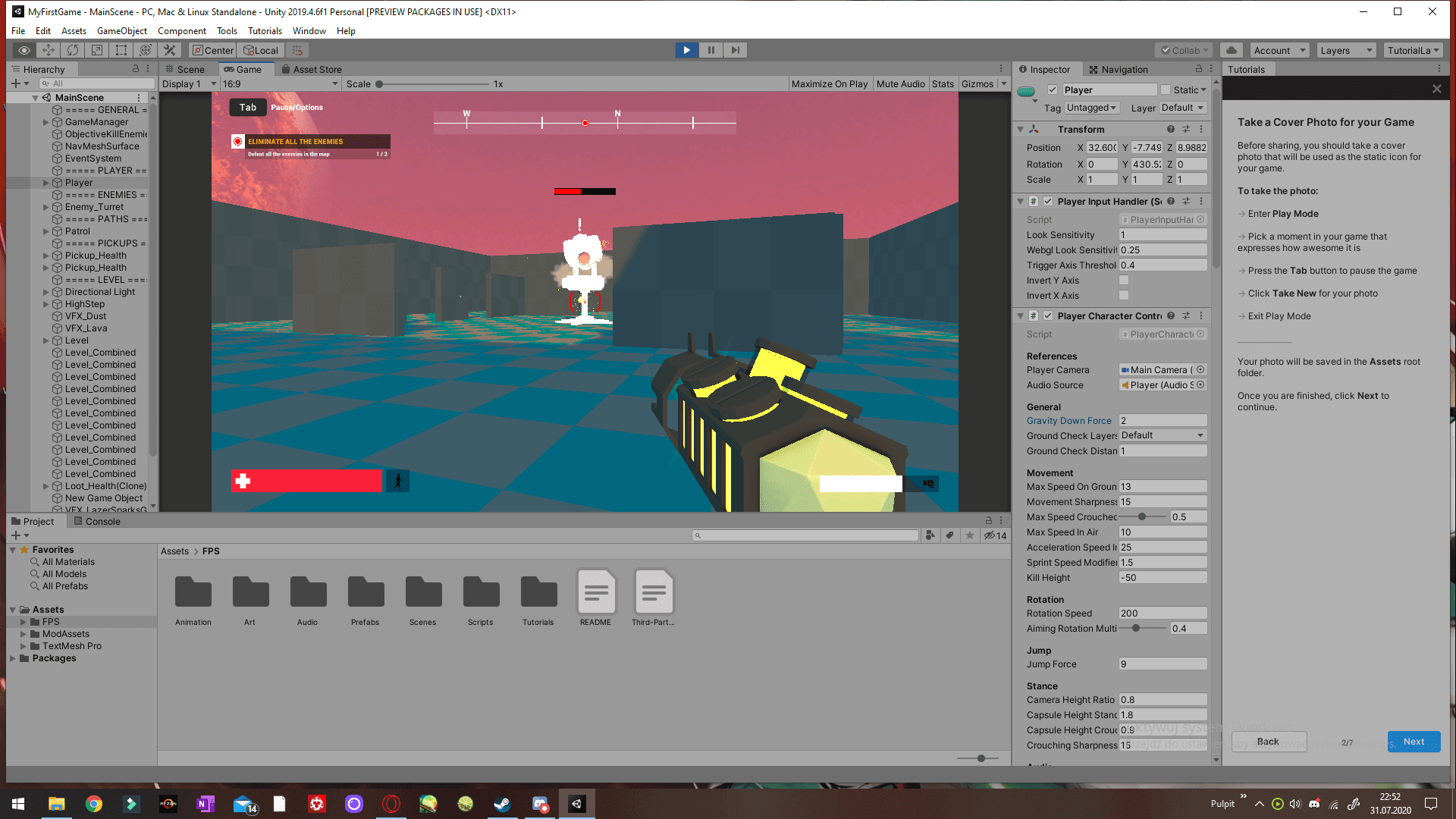Select the Scale tool in toolbar
Image resolution: width=1456 pixels, height=819 pixels.
97,50
